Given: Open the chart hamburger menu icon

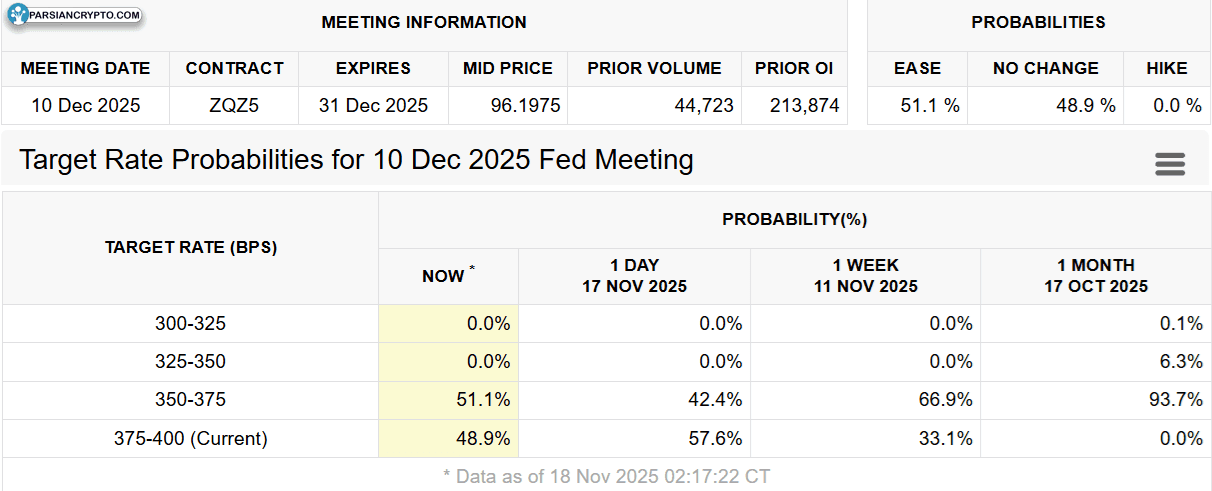Looking at the screenshot, I should point(1170,165).
